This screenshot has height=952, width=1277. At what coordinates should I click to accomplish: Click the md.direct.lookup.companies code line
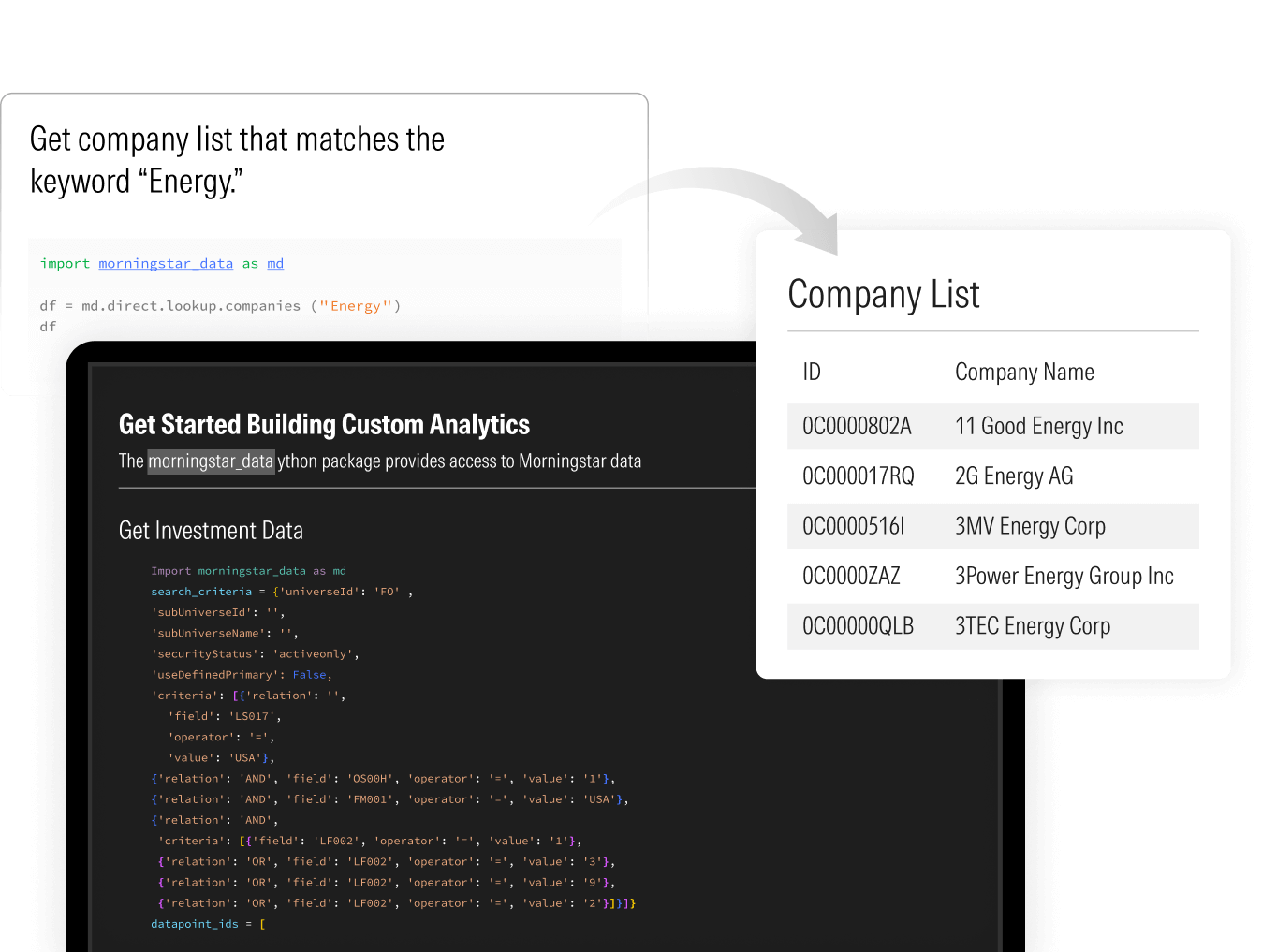(220, 306)
